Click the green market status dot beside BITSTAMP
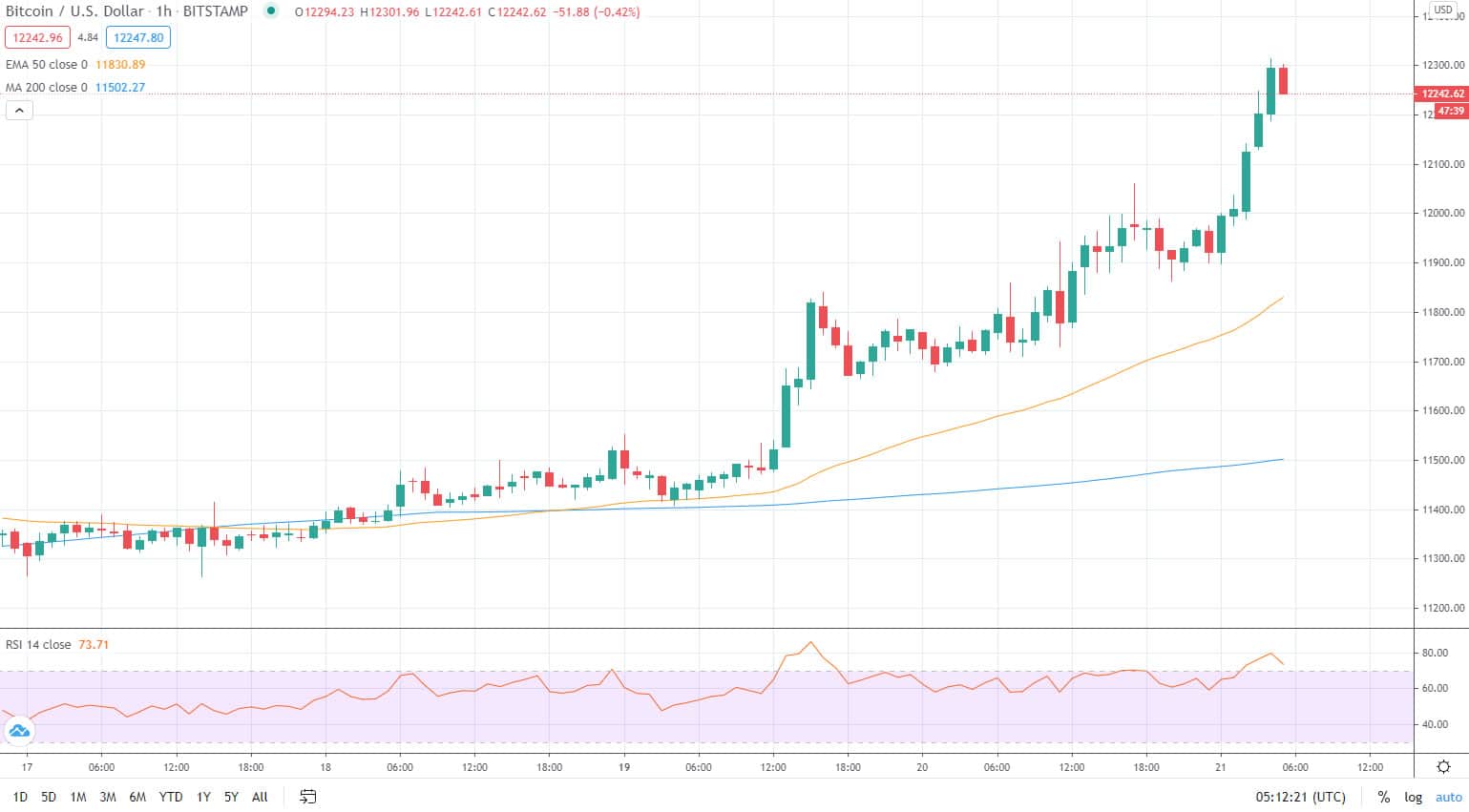The width and height of the screenshot is (1469, 812). tap(272, 11)
